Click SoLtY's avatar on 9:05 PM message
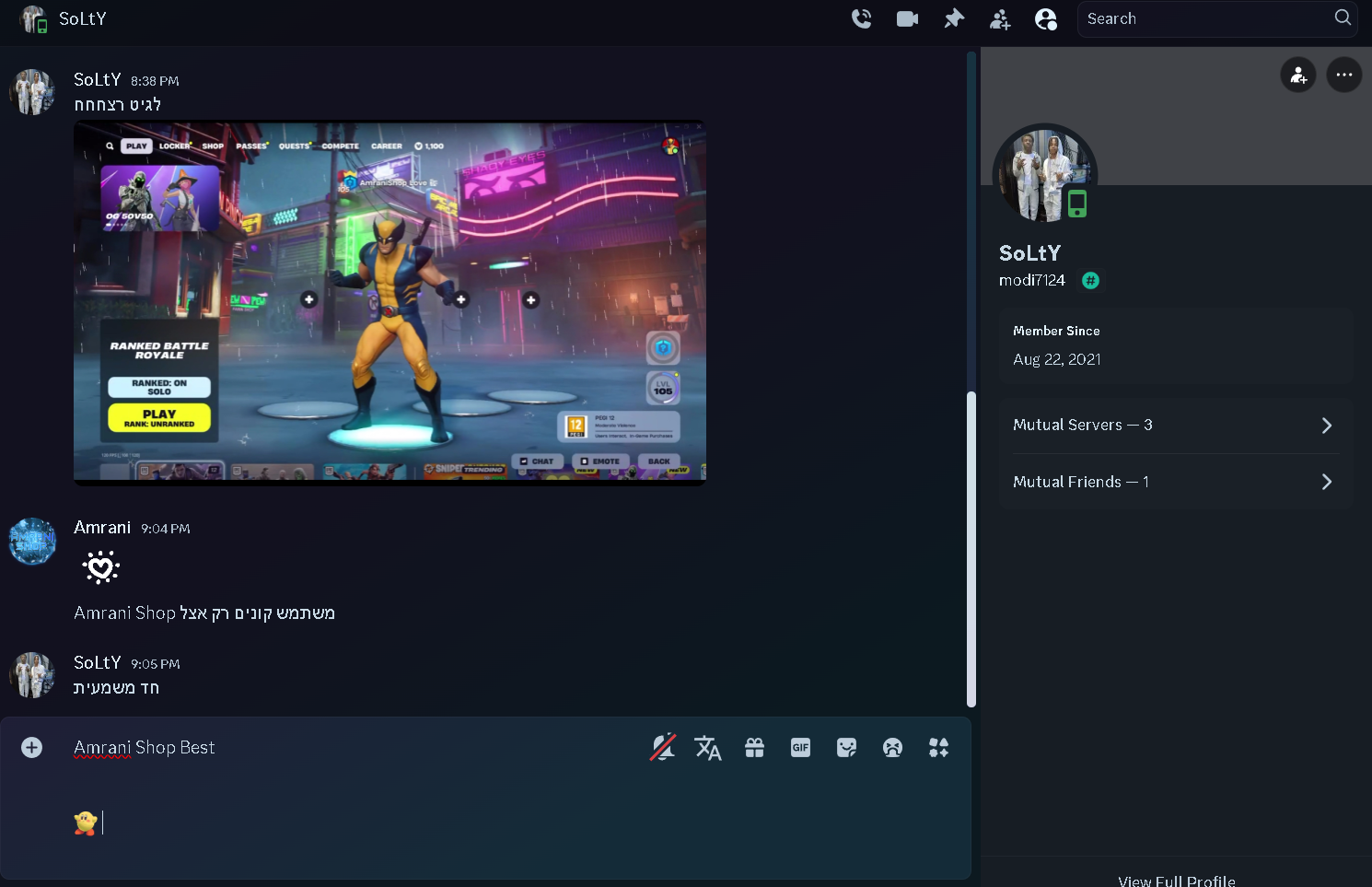 coord(32,675)
